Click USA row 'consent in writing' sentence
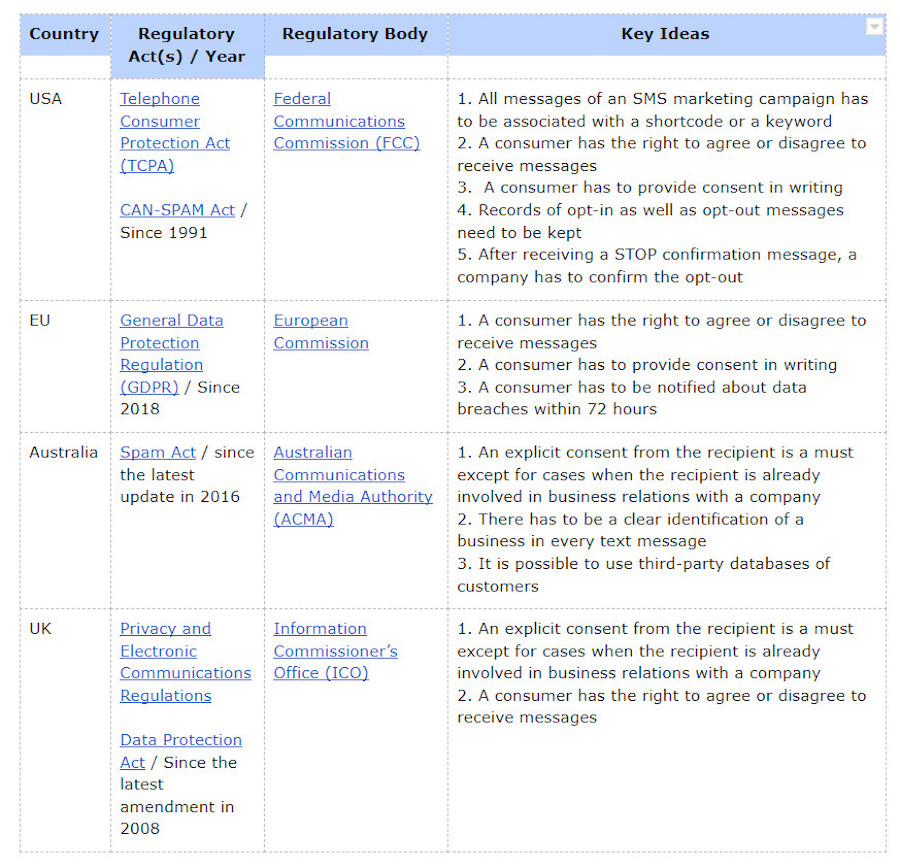This screenshot has width=900, height=868. (x=650, y=188)
